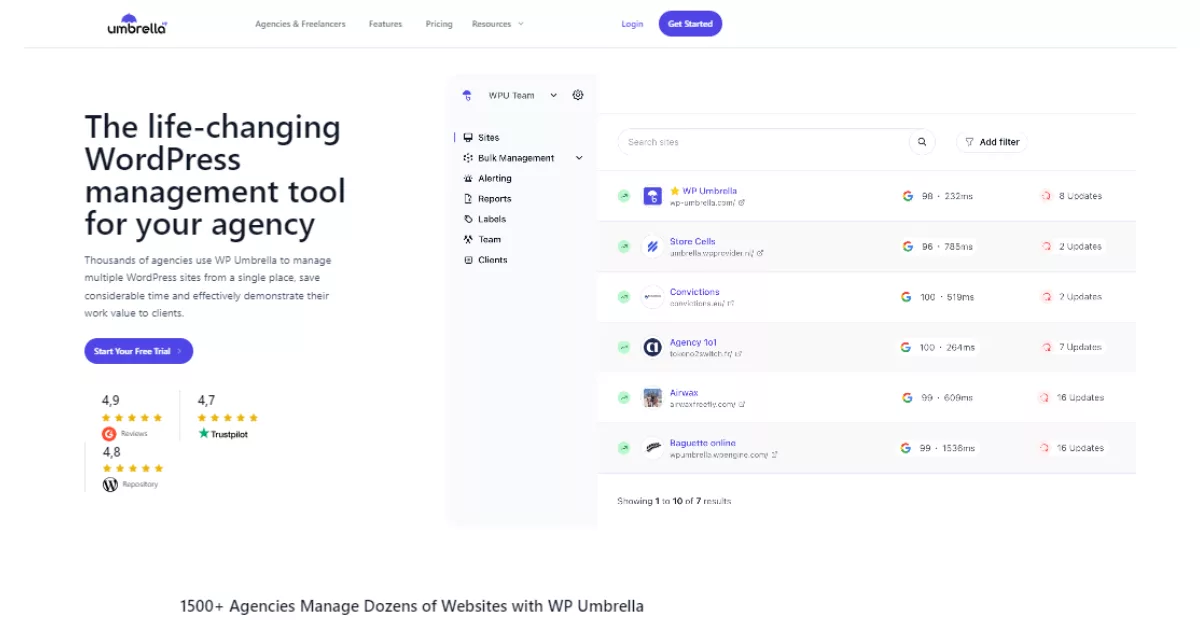Open the Pricing nav link
1200x628 pixels.
439,24
